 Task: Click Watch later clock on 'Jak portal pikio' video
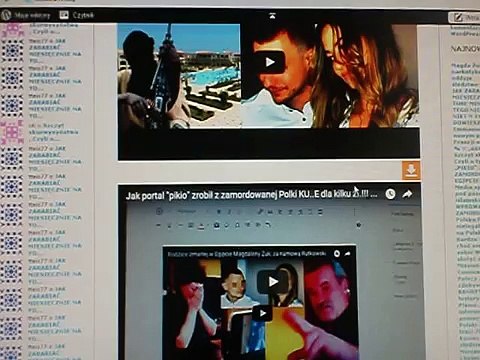pos(390,194)
